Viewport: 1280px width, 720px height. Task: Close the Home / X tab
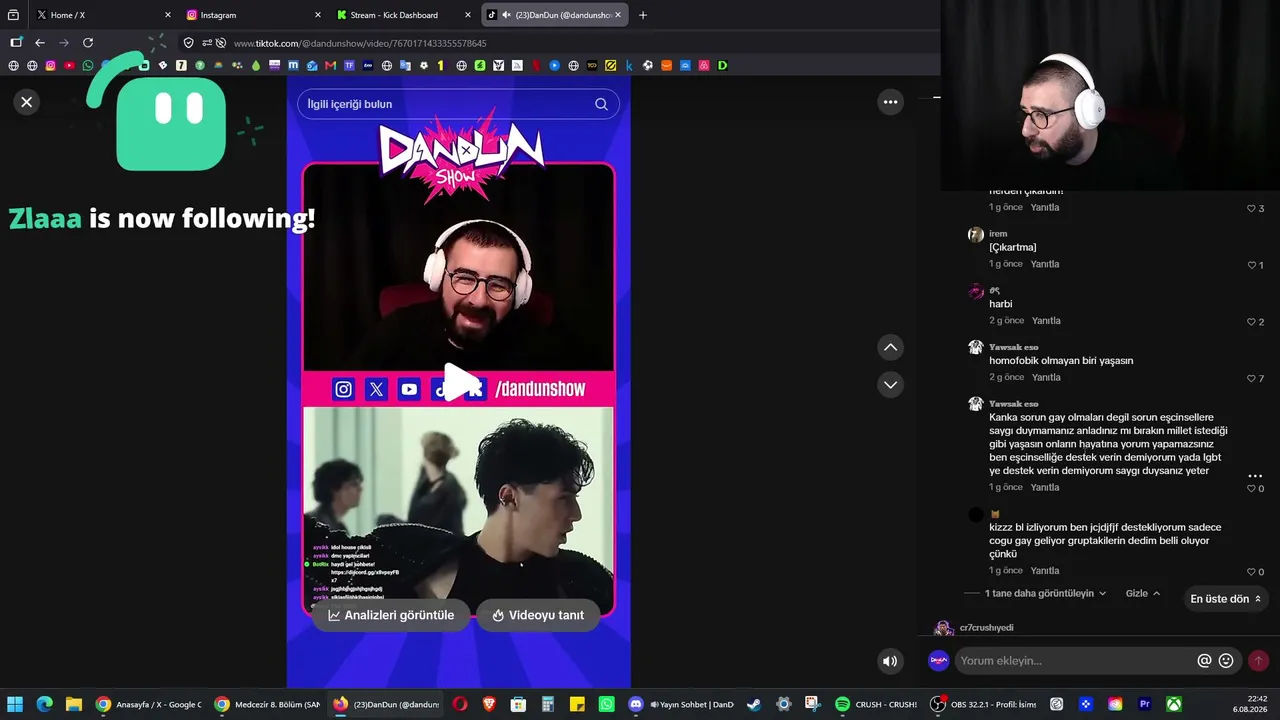(167, 15)
